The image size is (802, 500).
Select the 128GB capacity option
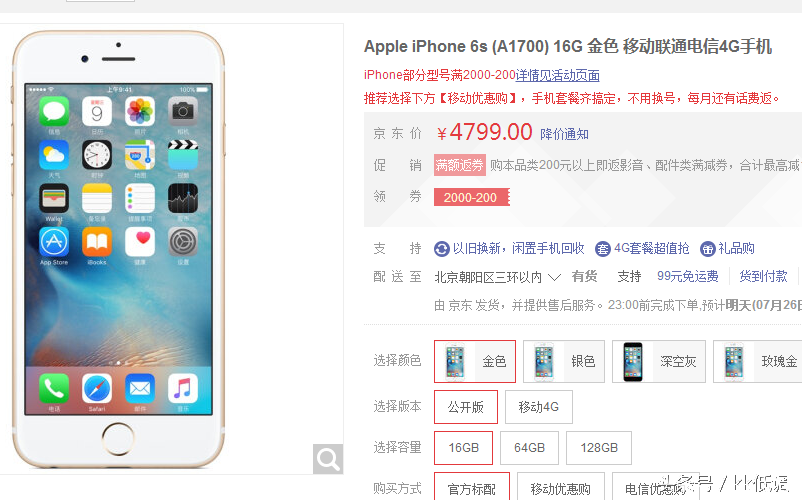[x=599, y=448]
